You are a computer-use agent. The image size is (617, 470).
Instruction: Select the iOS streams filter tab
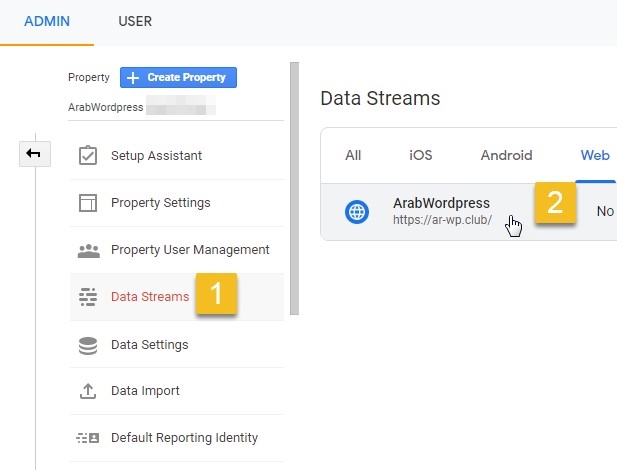(421, 155)
